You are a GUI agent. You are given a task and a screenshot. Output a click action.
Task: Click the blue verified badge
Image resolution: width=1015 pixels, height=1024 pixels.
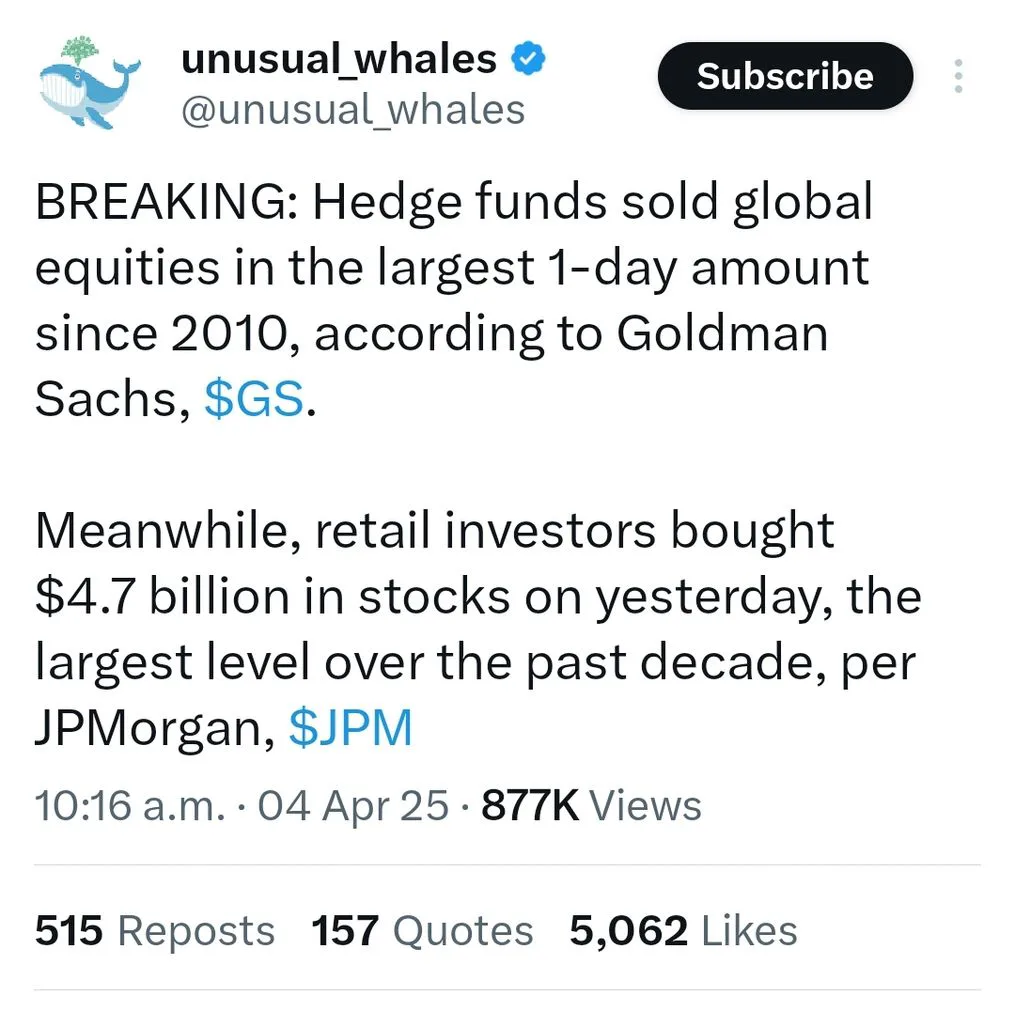click(x=528, y=58)
